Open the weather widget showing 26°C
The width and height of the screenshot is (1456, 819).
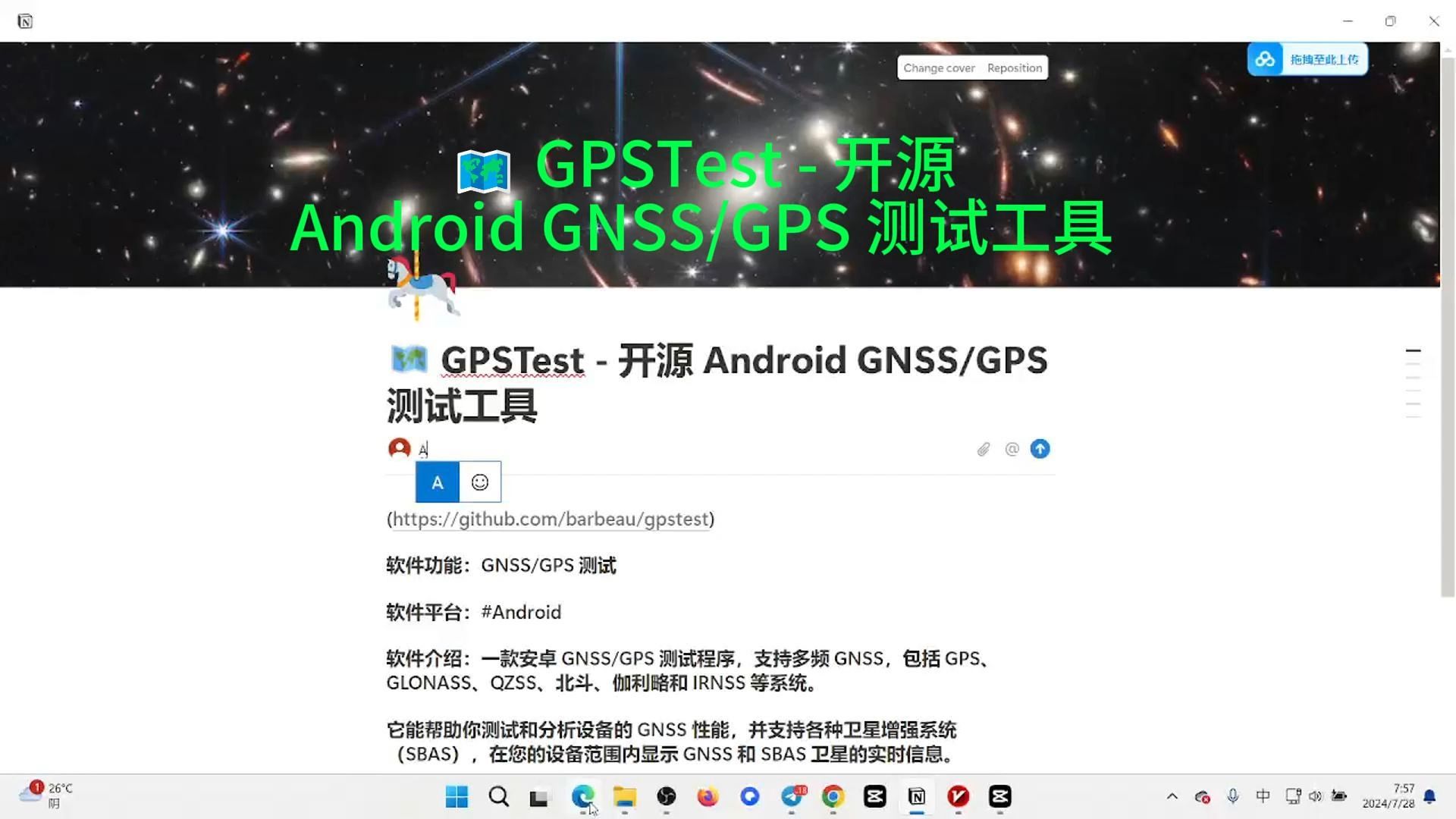click(x=45, y=795)
